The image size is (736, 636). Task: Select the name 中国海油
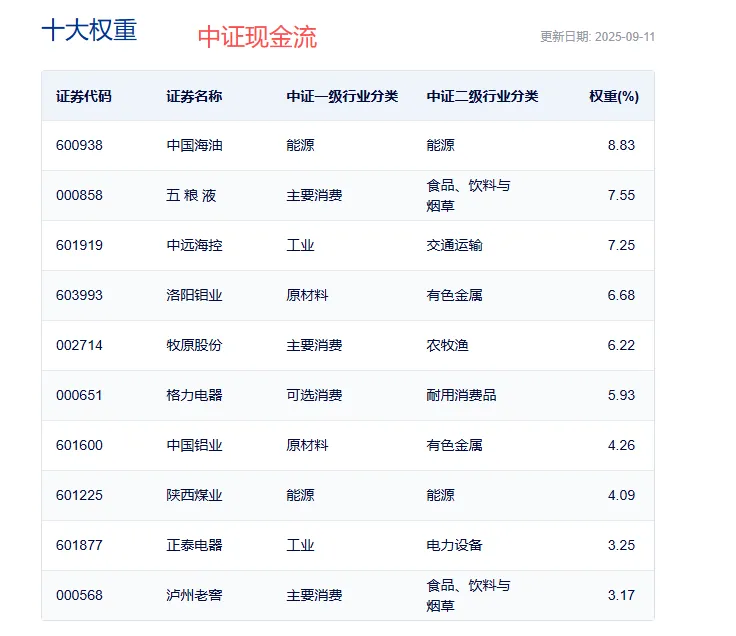coord(194,145)
